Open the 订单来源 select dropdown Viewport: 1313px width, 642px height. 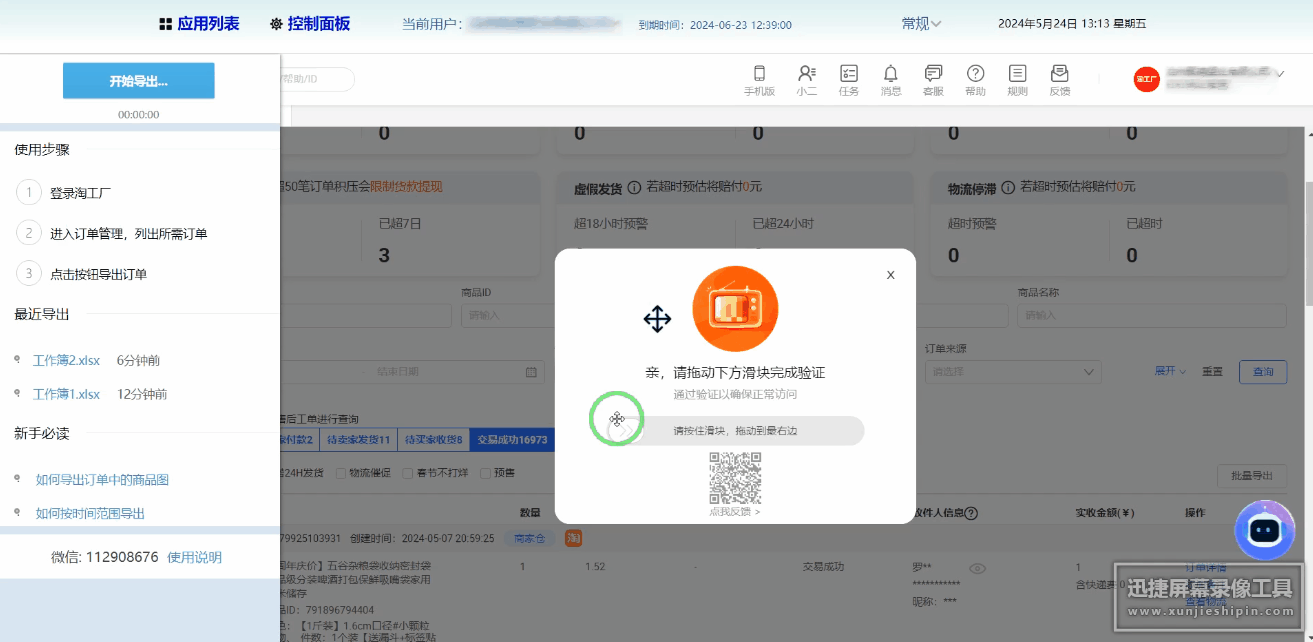1013,372
